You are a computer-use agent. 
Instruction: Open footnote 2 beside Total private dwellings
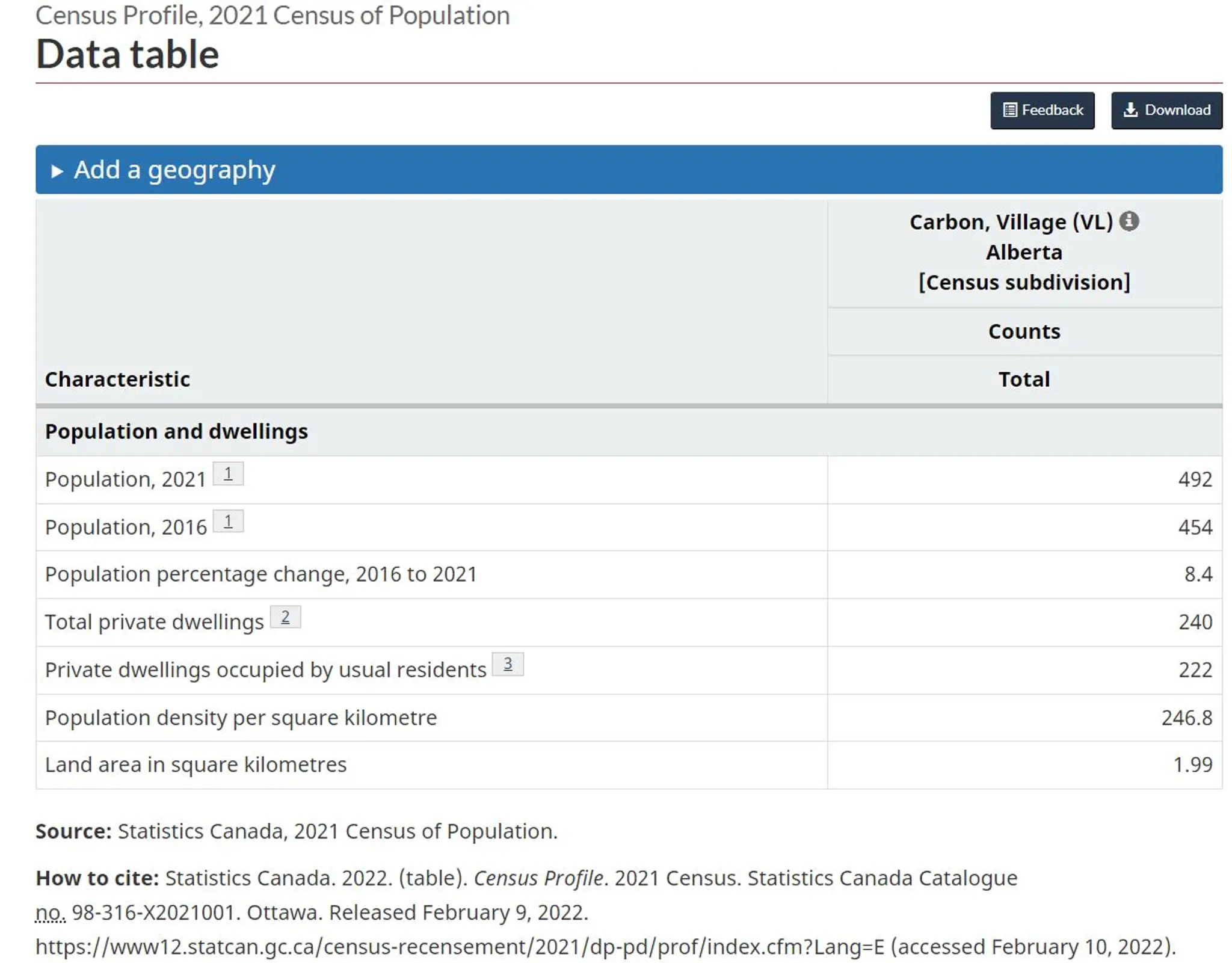click(x=285, y=617)
